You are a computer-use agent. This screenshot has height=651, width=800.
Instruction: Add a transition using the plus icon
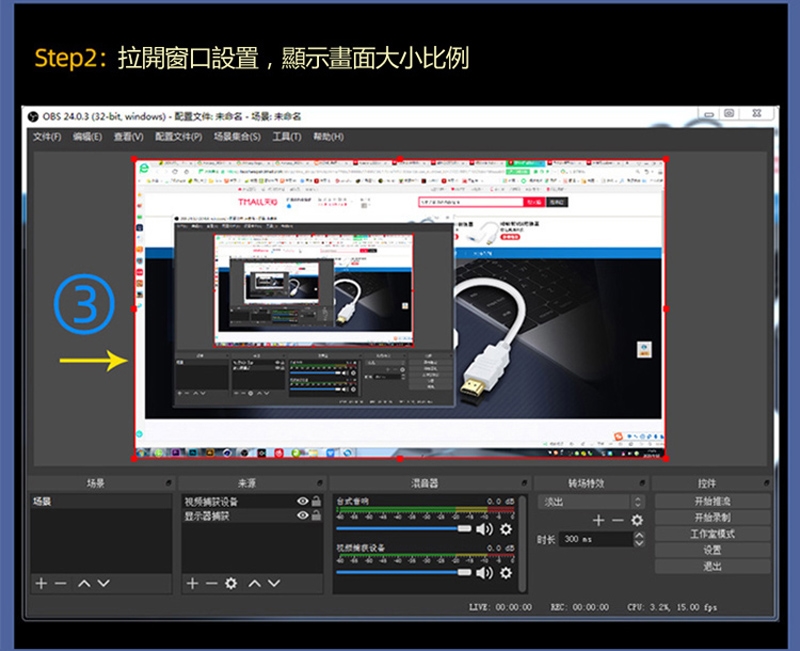click(598, 520)
